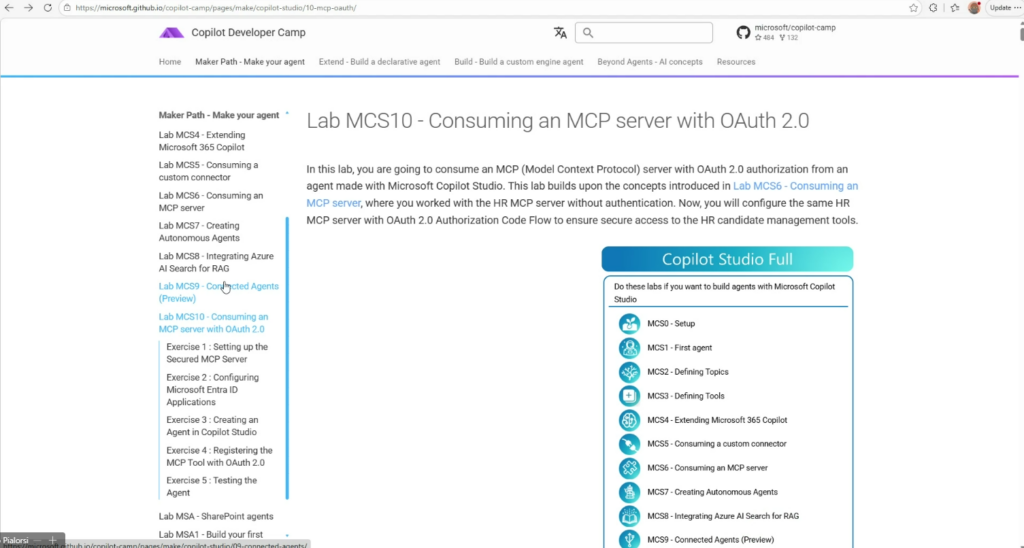Open sidebar Lab MCS7 - Creating Autonomous Agents
This screenshot has width=1024, height=548.
(x=199, y=232)
